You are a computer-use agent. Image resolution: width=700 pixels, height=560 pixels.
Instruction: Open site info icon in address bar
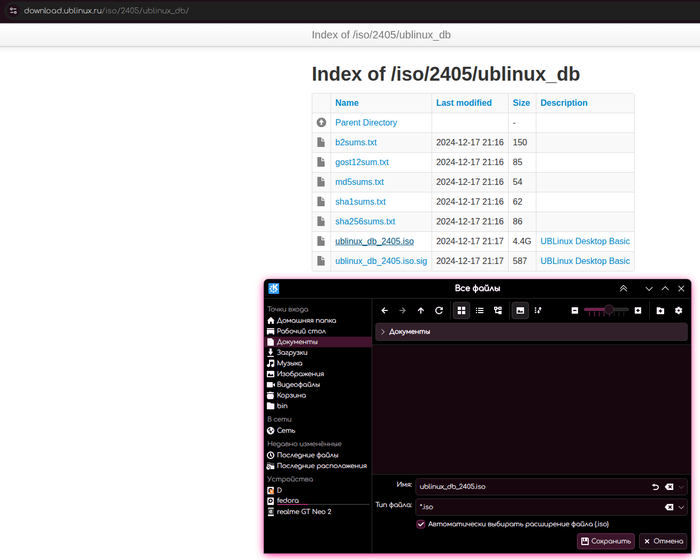pyautogui.click(x=13, y=11)
